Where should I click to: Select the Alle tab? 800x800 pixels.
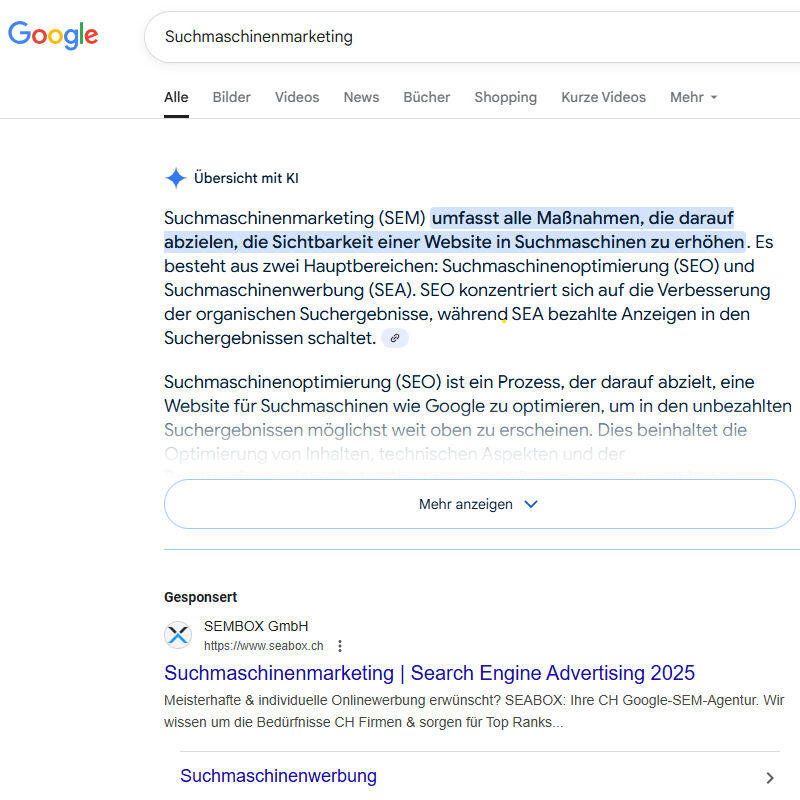pos(176,97)
